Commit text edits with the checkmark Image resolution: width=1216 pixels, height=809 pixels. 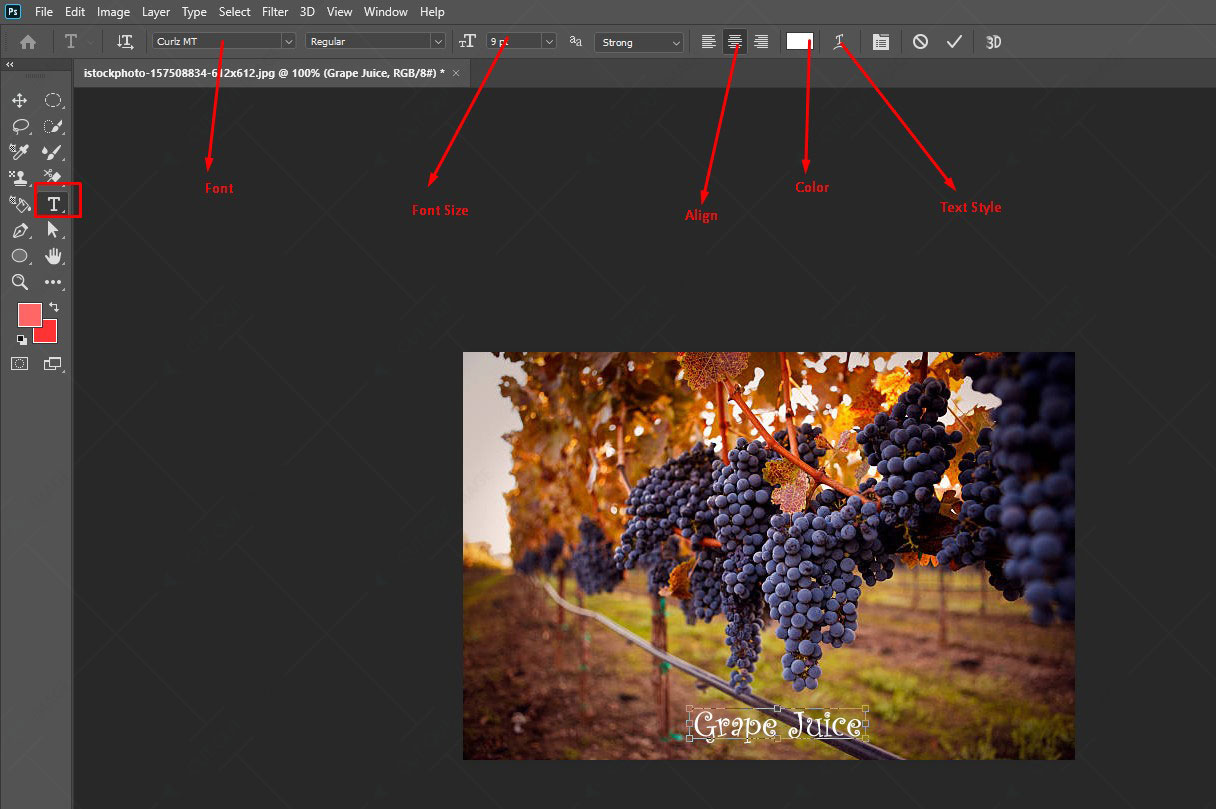[954, 42]
